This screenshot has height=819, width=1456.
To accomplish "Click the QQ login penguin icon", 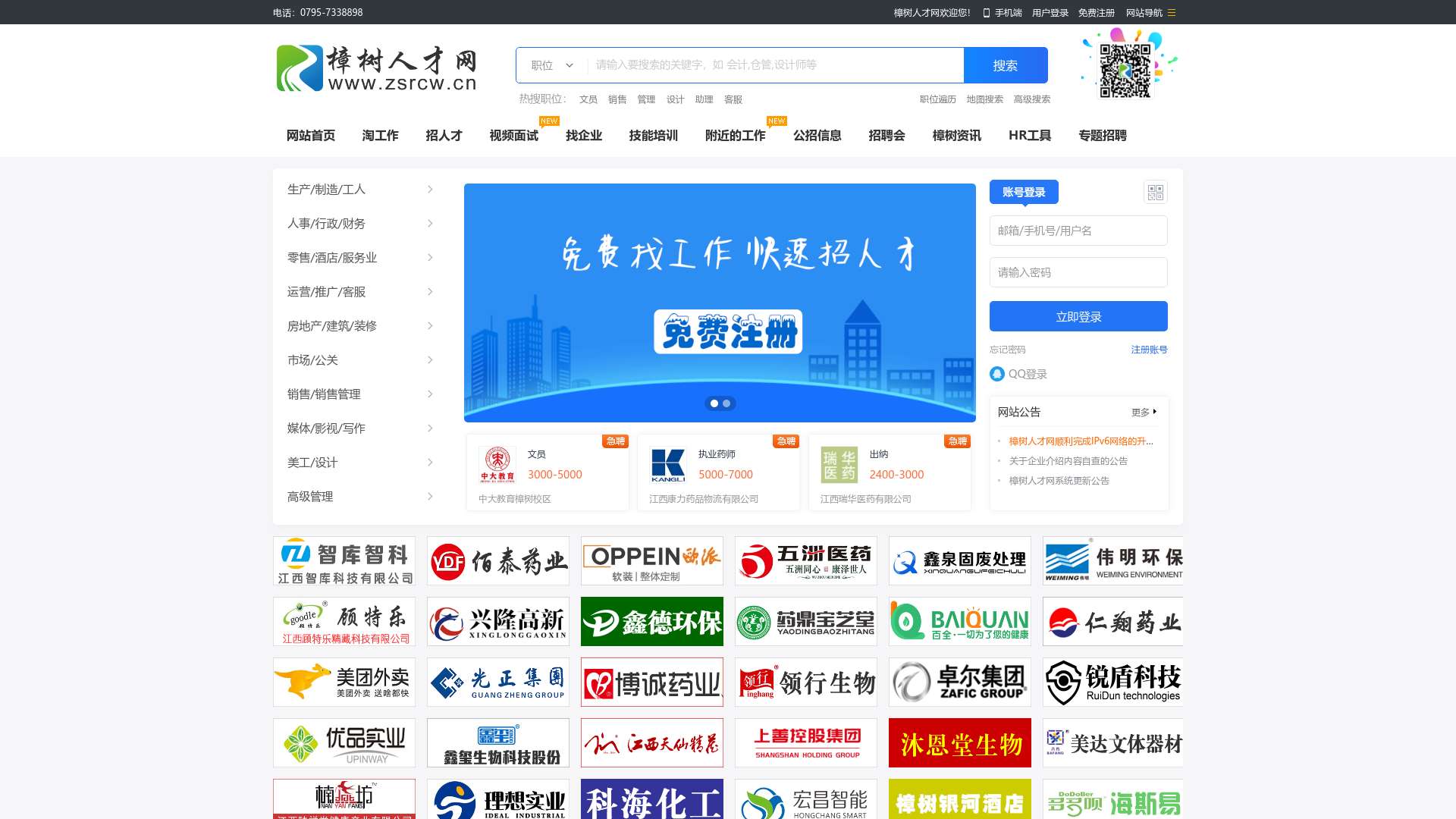I will click(996, 374).
